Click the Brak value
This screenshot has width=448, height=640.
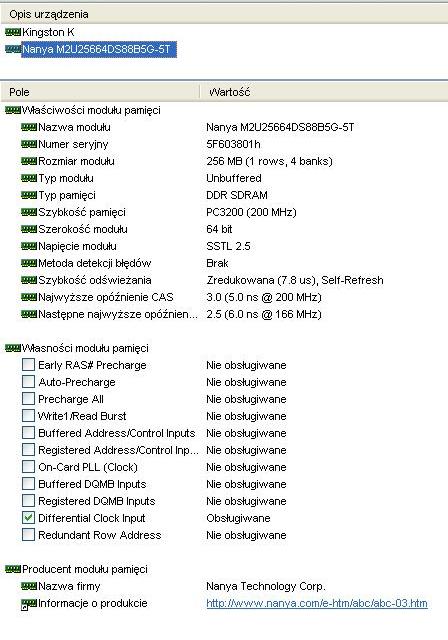click(x=217, y=263)
